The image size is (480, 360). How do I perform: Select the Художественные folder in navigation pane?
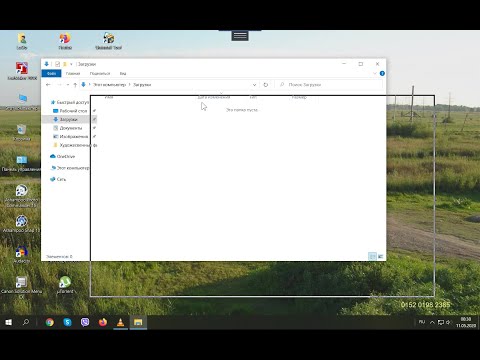75,145
